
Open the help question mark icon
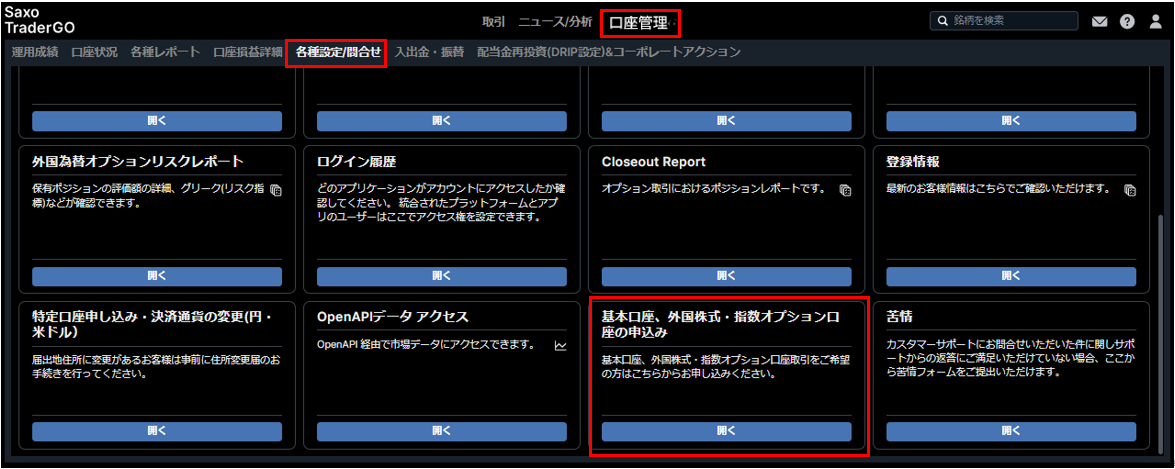tap(1127, 22)
